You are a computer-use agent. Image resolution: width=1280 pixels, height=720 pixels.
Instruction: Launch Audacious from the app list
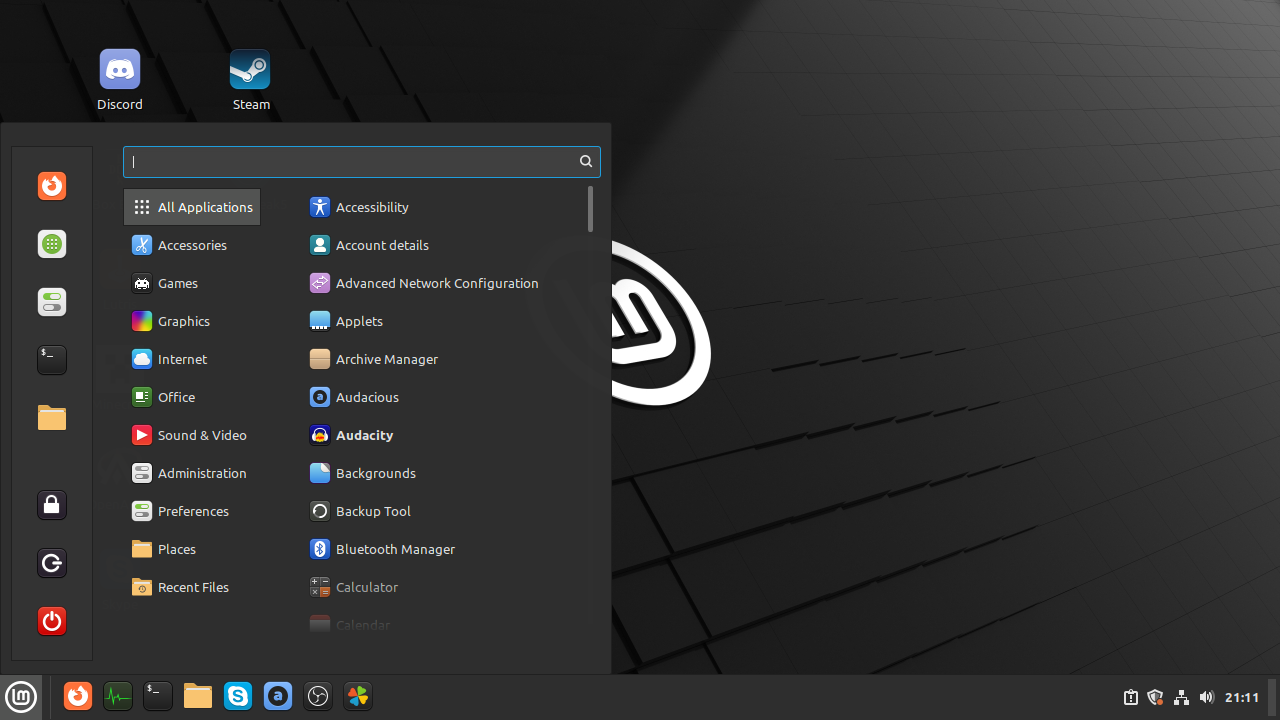pyautogui.click(x=443, y=397)
